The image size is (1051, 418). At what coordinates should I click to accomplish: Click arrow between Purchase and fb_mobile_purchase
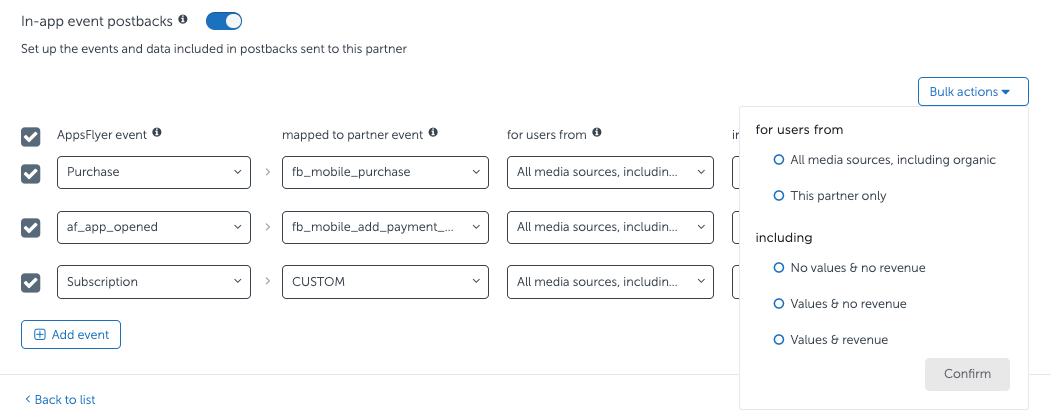coord(267,173)
